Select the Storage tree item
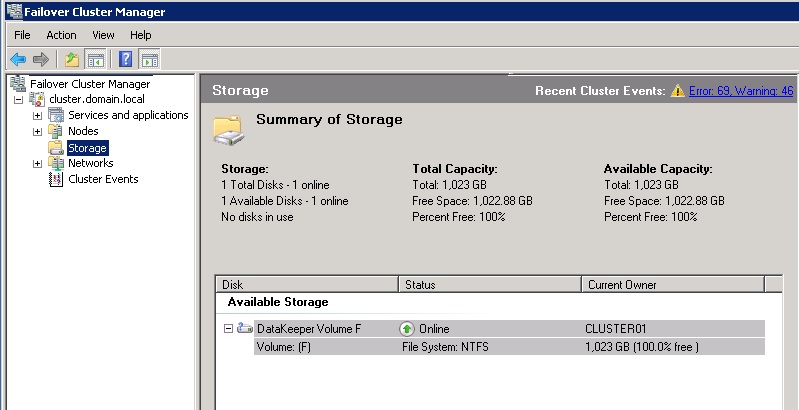 [x=87, y=148]
